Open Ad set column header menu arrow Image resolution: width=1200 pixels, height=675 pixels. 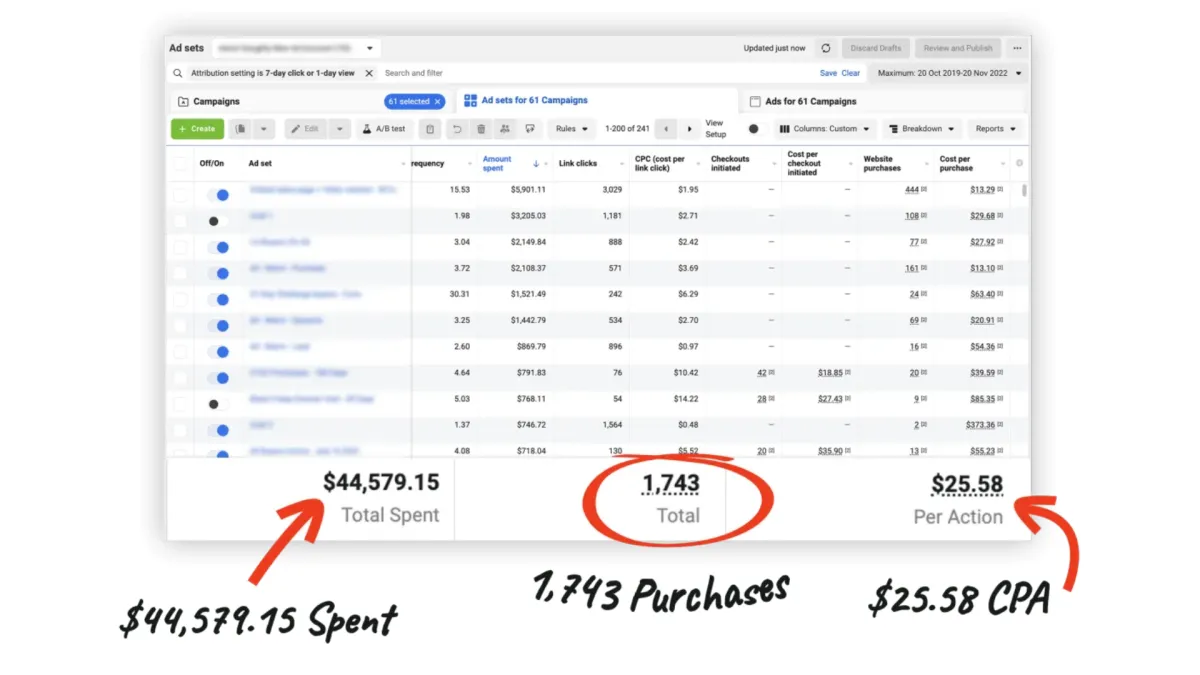click(403, 164)
